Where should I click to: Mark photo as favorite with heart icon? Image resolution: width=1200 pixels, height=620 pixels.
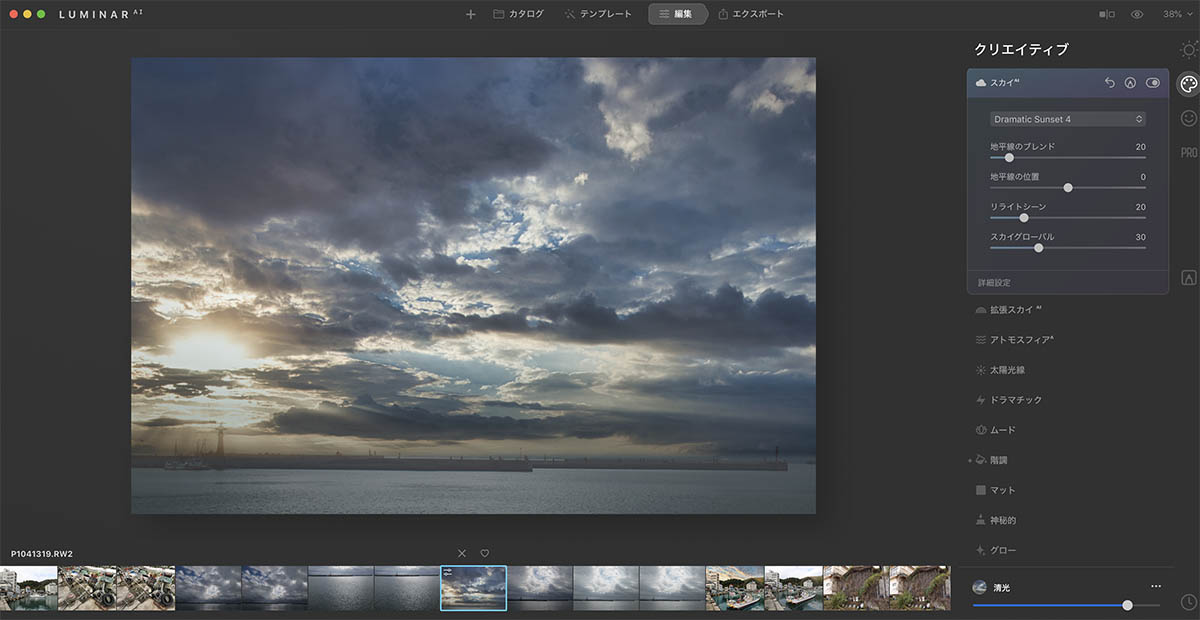coord(485,553)
